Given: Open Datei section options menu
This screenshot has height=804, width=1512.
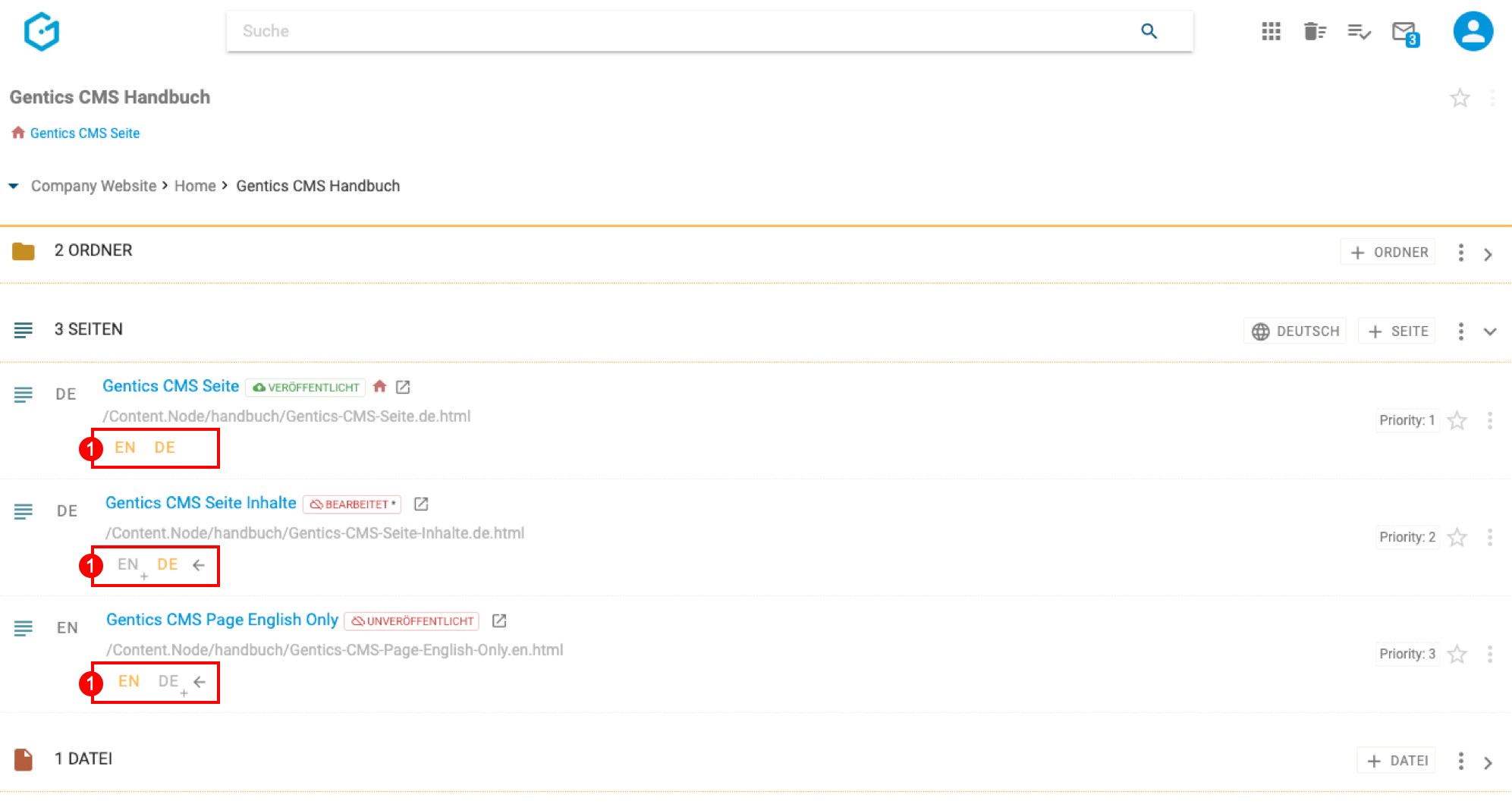Looking at the screenshot, I should tap(1461, 761).
